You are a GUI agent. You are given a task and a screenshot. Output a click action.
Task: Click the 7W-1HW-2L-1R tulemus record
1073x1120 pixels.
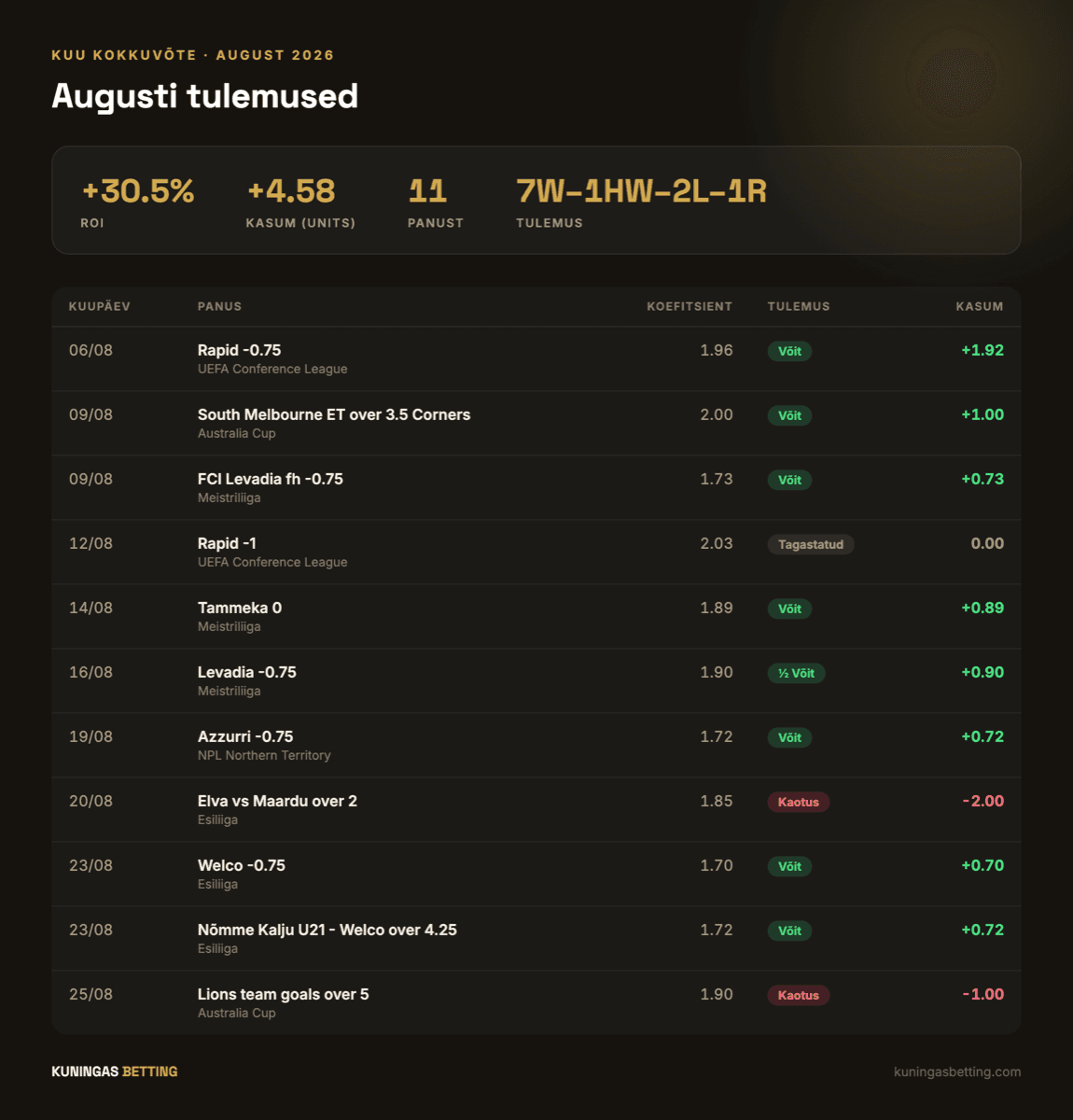point(641,191)
